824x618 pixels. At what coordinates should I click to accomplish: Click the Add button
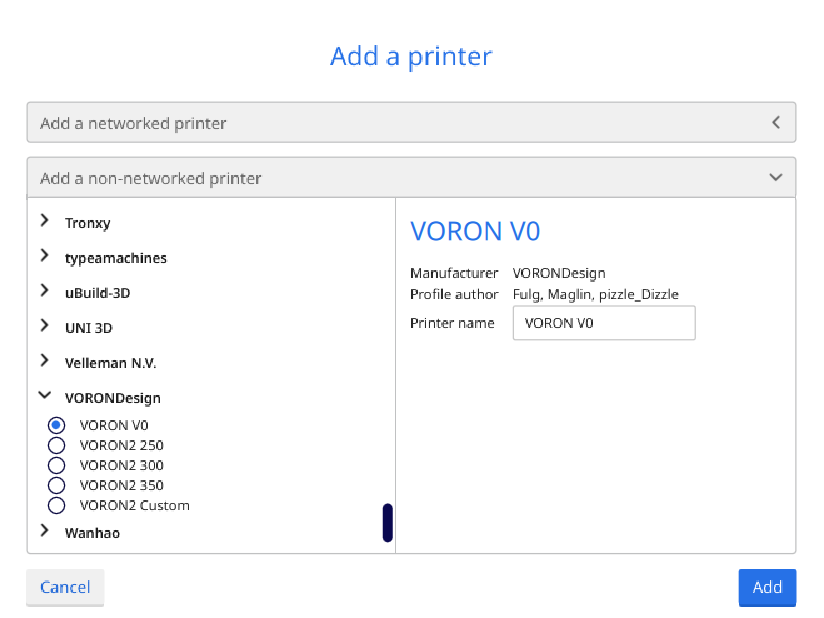(767, 587)
